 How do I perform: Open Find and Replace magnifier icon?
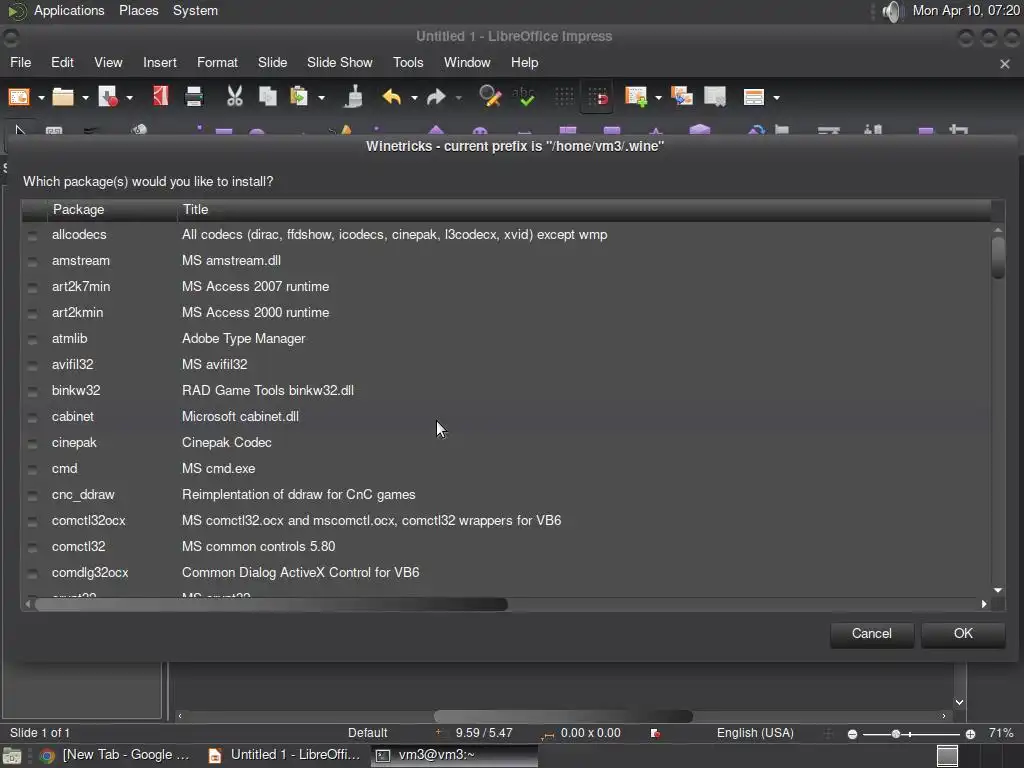click(x=490, y=97)
